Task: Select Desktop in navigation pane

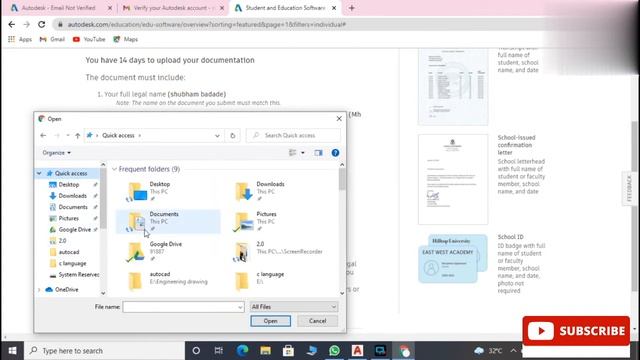Action: click(x=69, y=185)
